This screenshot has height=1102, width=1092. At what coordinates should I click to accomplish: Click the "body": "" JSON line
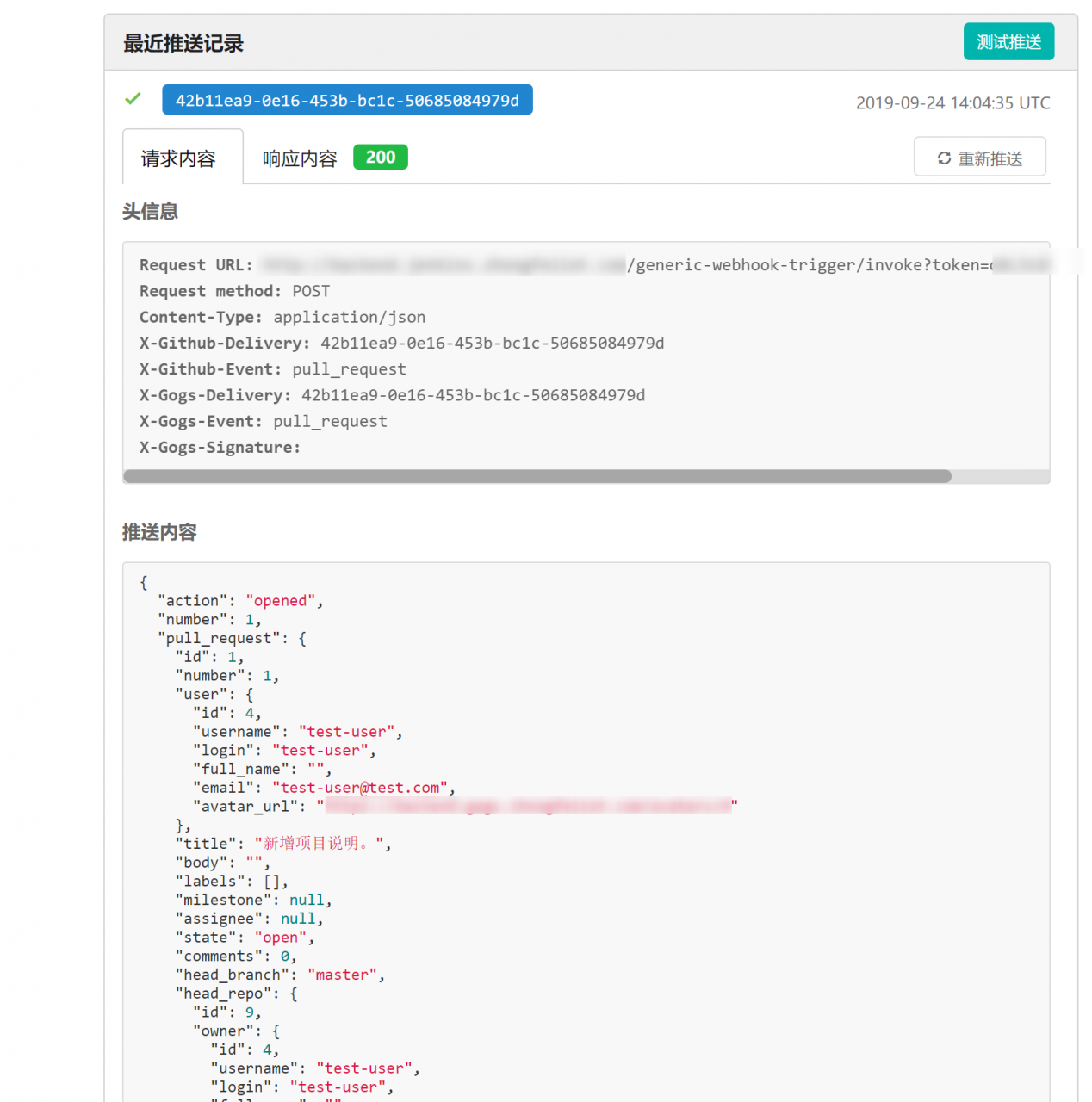click(222, 863)
